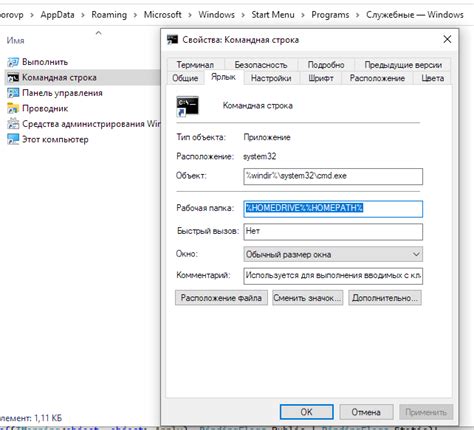Image resolution: width=474 pixels, height=430 pixels.
Task: Click the Средства администрирования icon
Action: 13,124
